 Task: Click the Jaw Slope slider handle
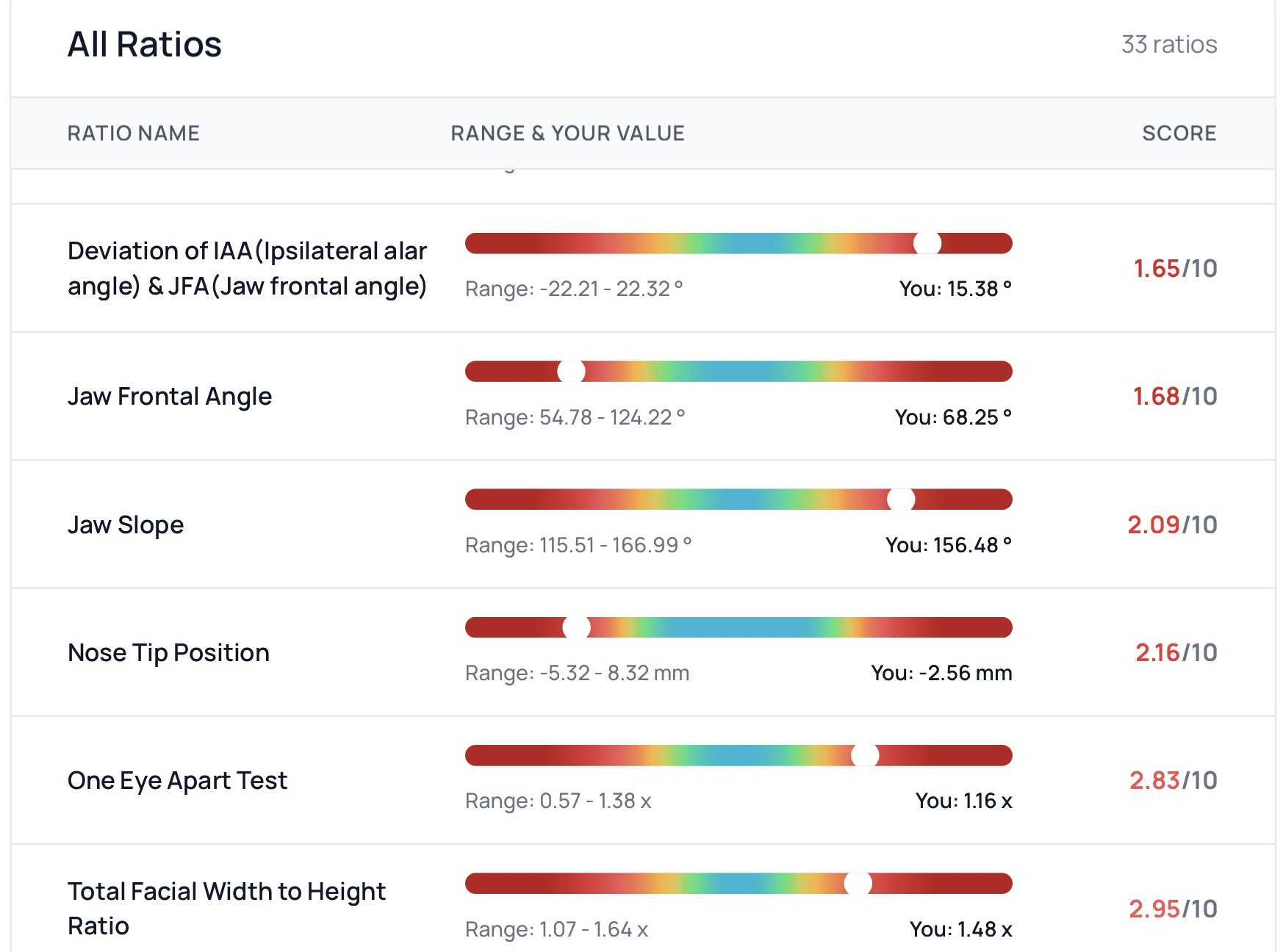pos(901,500)
